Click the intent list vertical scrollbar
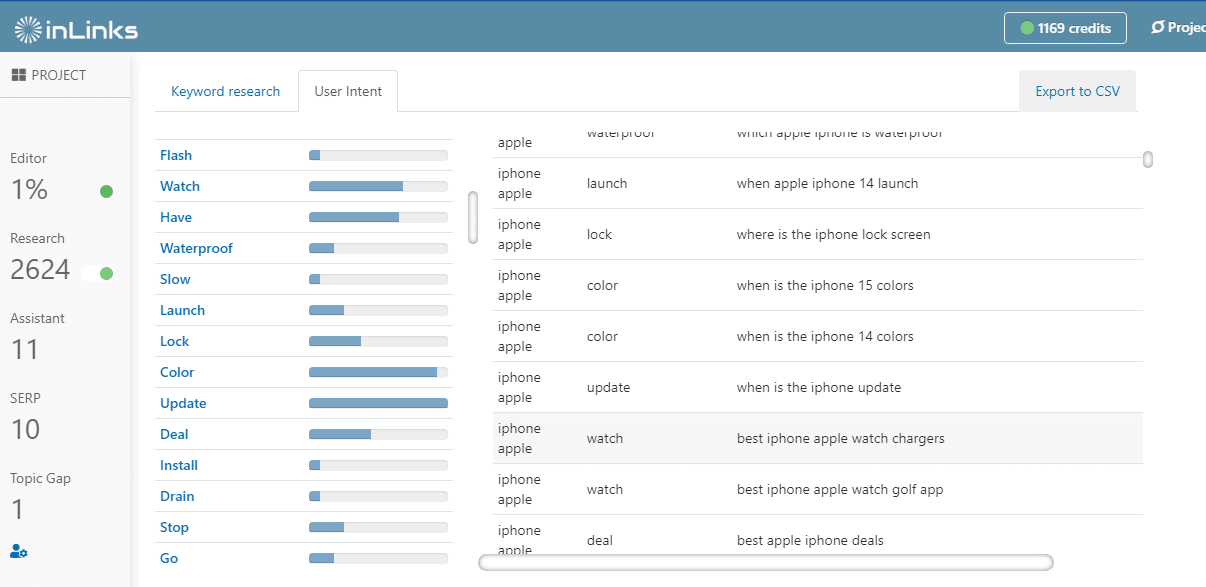 coord(473,217)
